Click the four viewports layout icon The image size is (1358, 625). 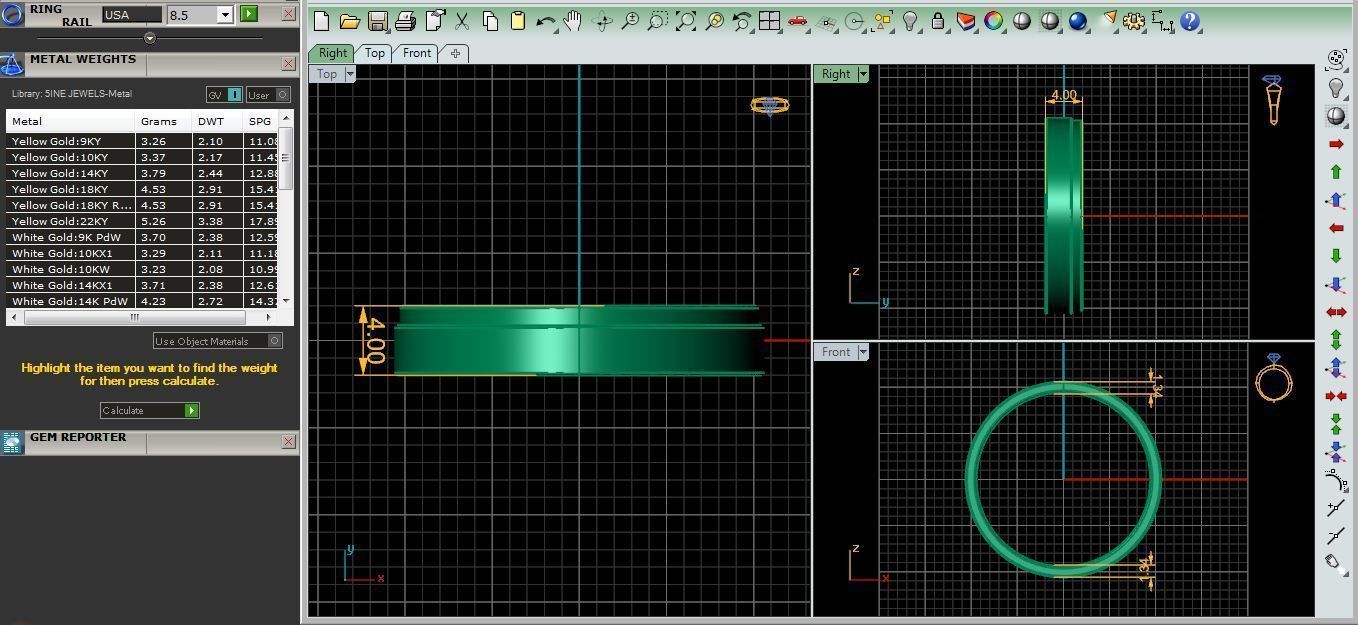coord(769,20)
